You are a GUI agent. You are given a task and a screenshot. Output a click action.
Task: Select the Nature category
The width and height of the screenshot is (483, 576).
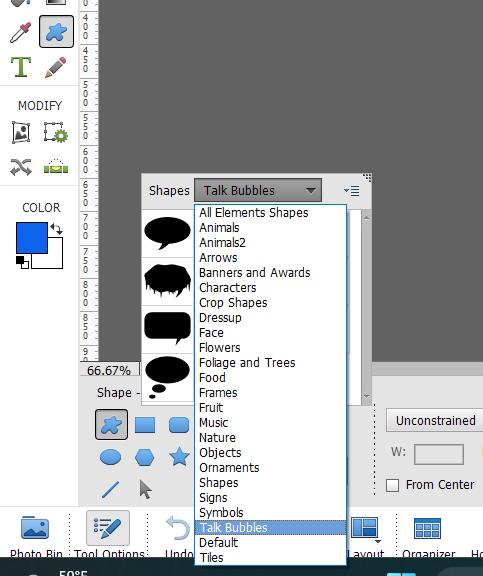point(270,438)
